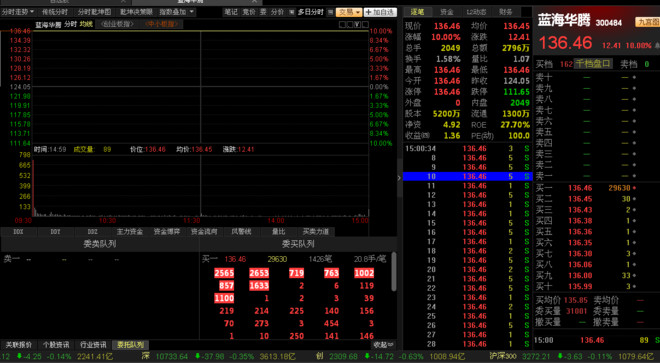Click the first square icon above chart corner
The height and width of the screenshot is (363, 660).
[x=342, y=24]
